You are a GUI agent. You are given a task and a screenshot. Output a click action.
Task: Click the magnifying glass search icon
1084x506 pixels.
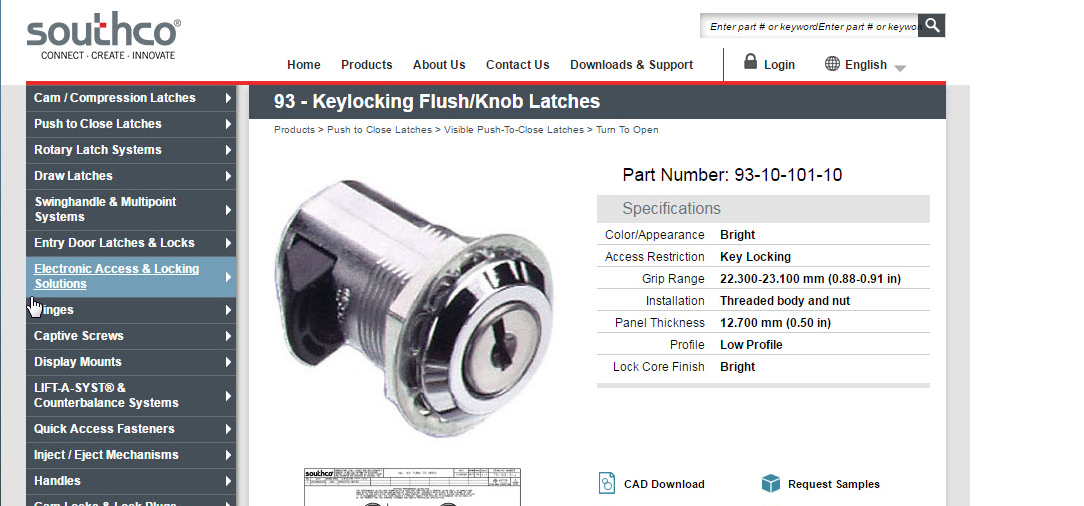tap(932, 26)
